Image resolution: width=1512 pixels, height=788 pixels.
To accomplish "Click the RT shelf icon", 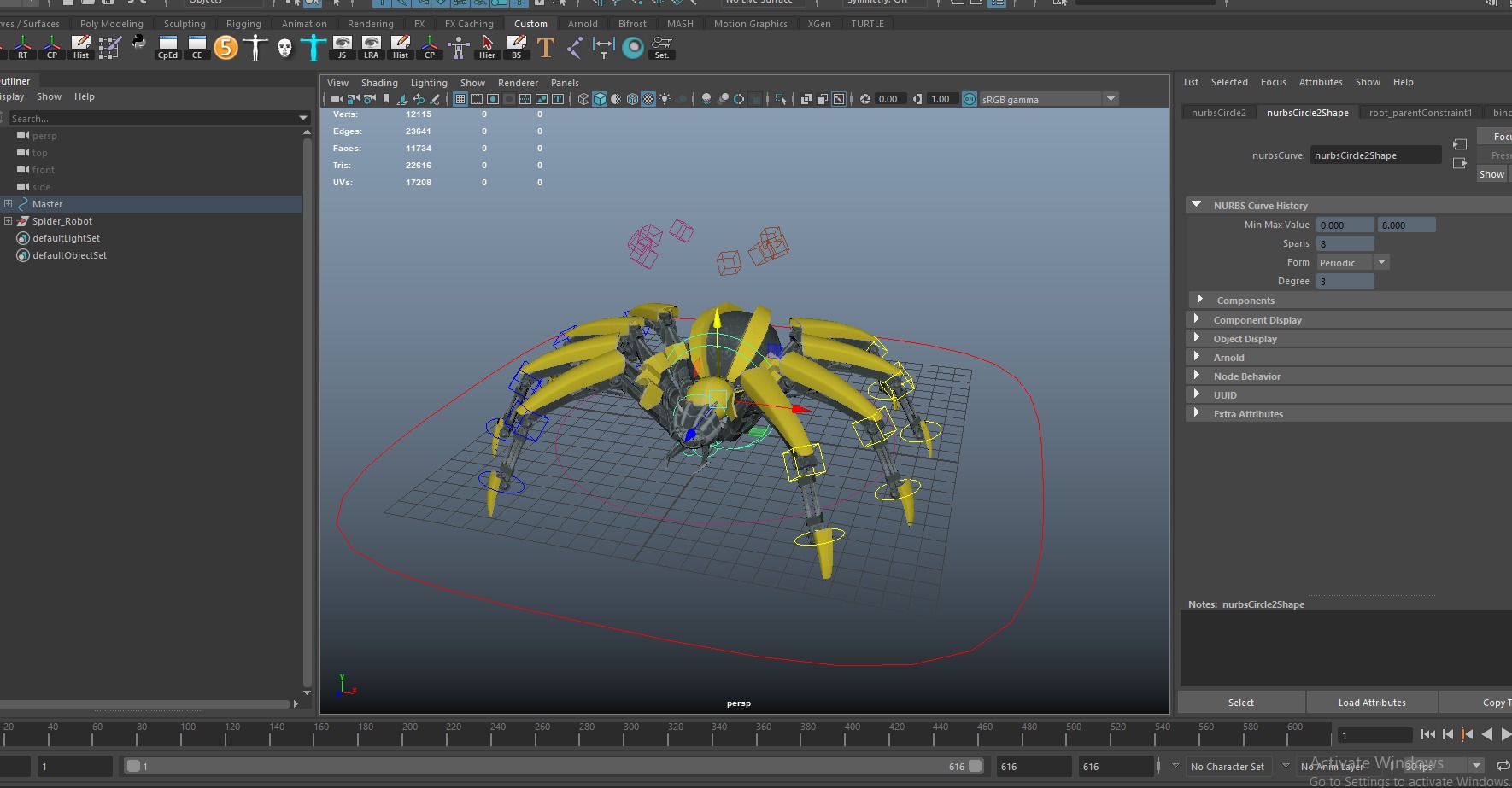I will pos(22,47).
